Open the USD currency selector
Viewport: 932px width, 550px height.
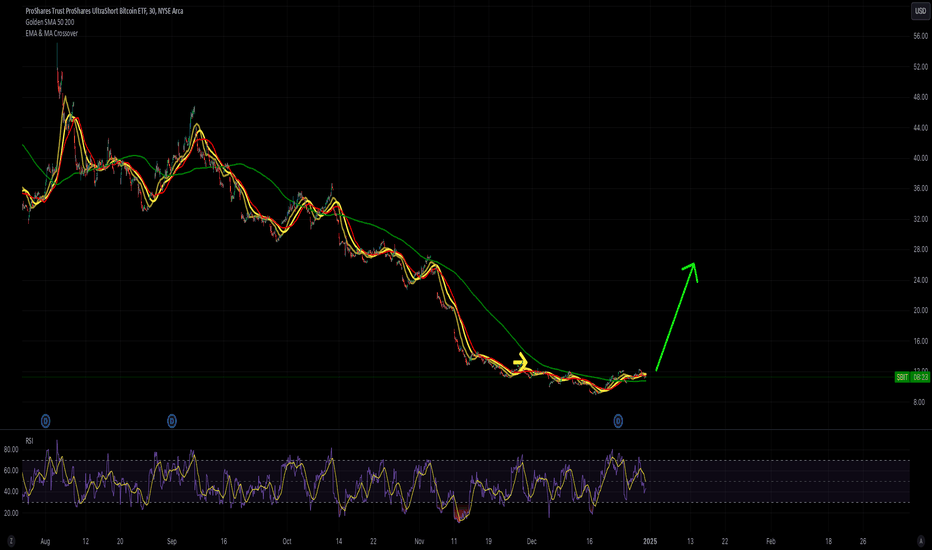tap(920, 11)
